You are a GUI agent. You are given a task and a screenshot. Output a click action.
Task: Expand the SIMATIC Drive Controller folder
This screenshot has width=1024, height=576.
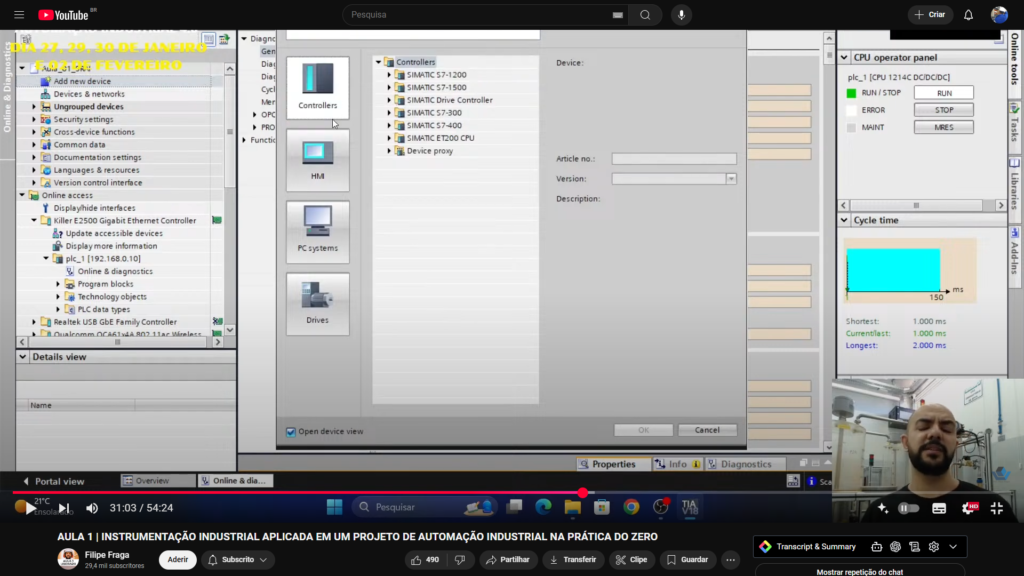389,101
